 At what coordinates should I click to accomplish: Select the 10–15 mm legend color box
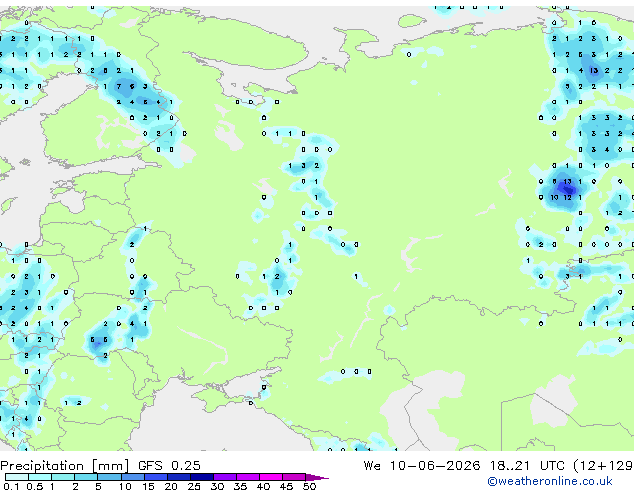(x=132, y=477)
